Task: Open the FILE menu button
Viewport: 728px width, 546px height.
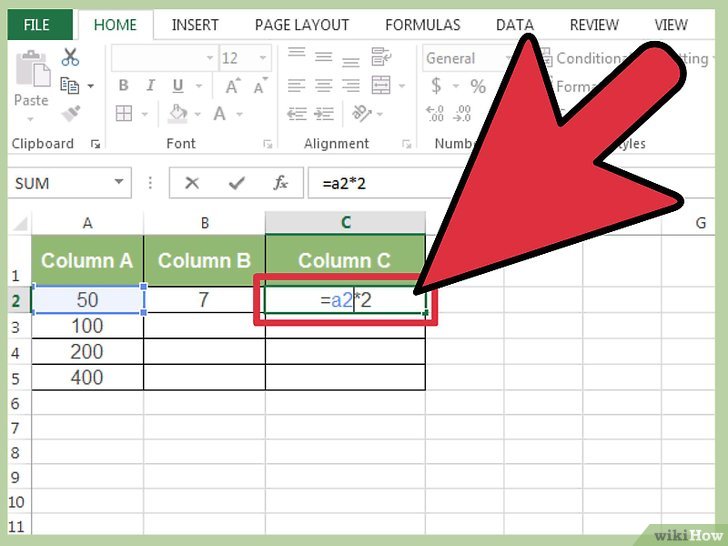Action: pyautogui.click(x=37, y=24)
